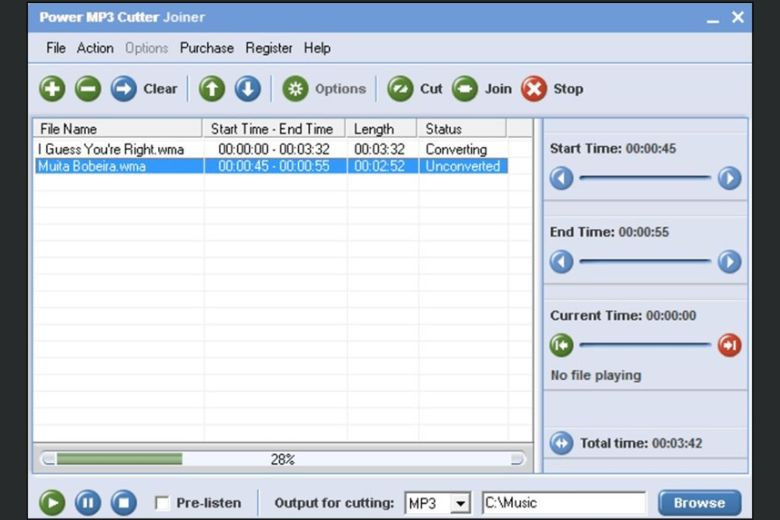Open the Action menu
The height and width of the screenshot is (520, 780).
[95, 48]
